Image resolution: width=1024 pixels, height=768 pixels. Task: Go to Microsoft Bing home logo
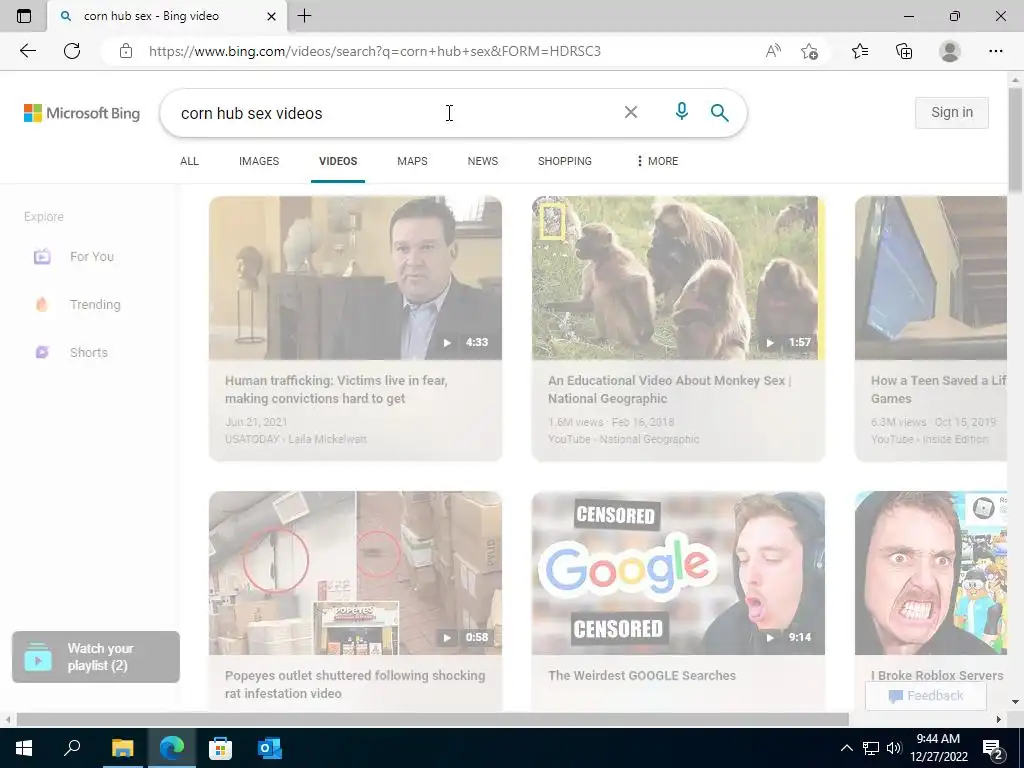tap(82, 113)
